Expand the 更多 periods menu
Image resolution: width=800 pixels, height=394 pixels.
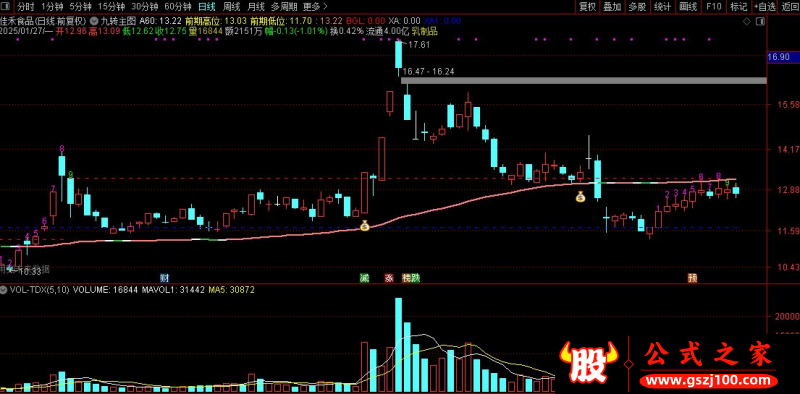pos(315,7)
